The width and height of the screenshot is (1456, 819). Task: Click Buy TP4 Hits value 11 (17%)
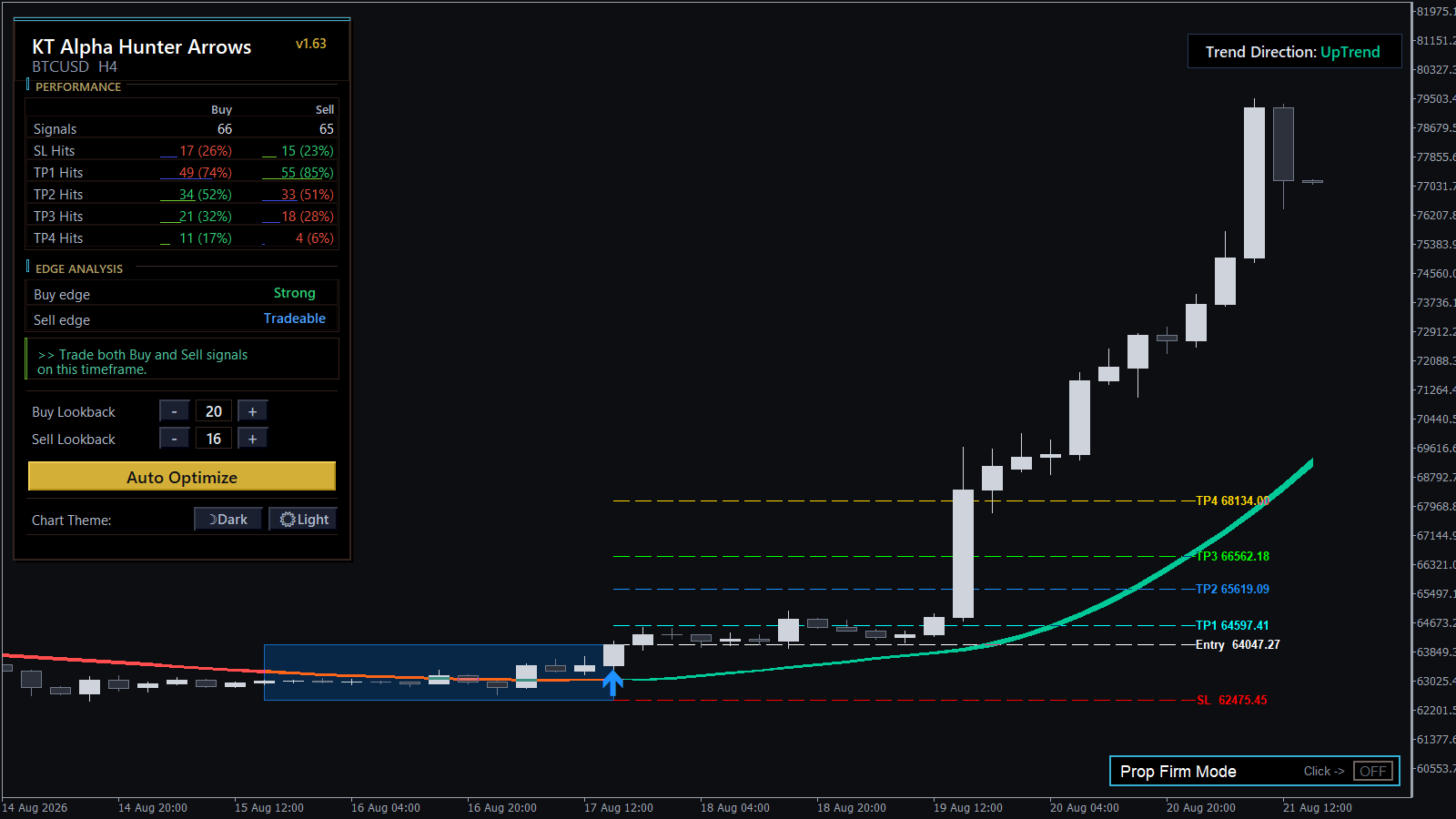click(206, 238)
